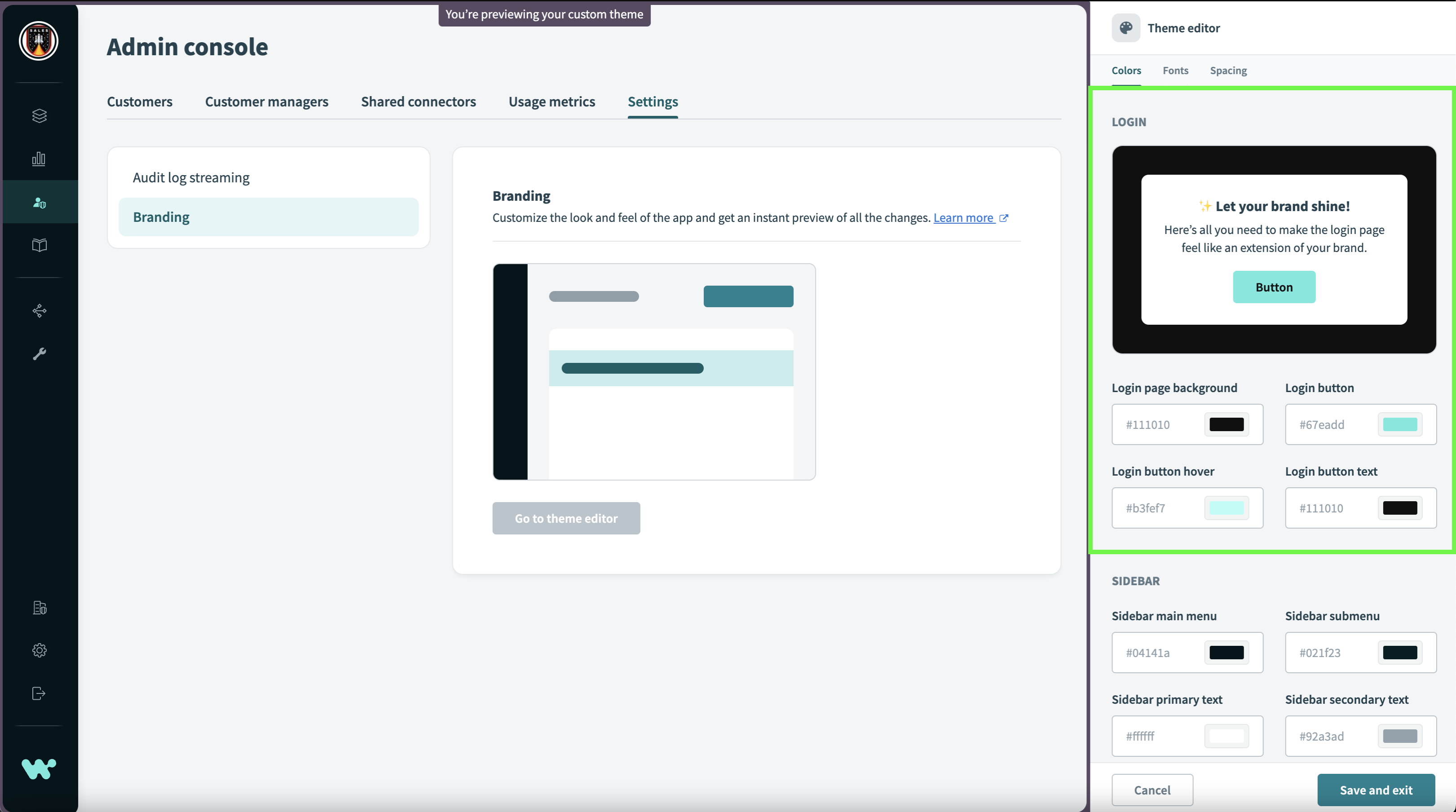Open the gear settings icon in sidebar

(39, 650)
